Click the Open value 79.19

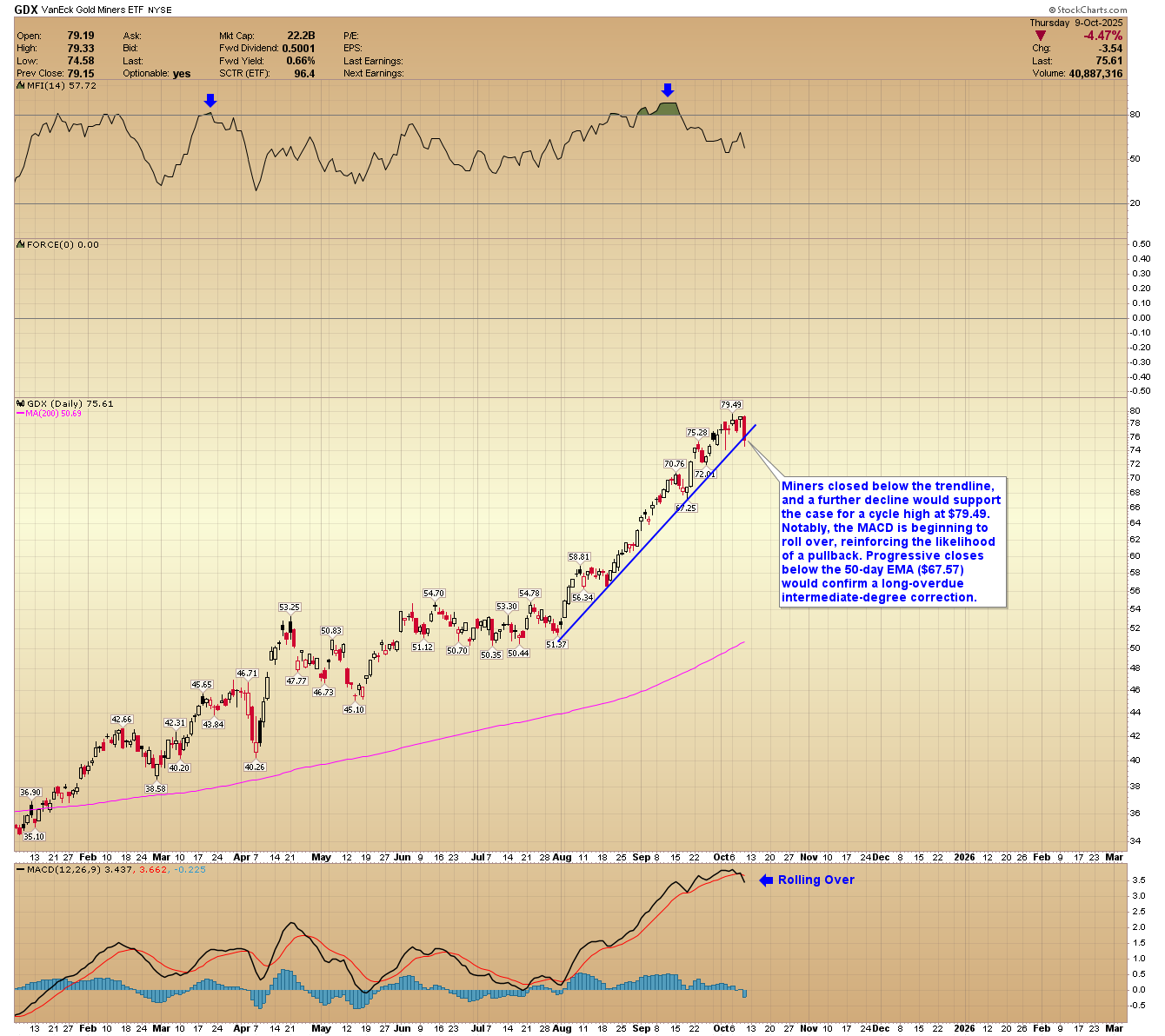pyautogui.click(x=81, y=36)
